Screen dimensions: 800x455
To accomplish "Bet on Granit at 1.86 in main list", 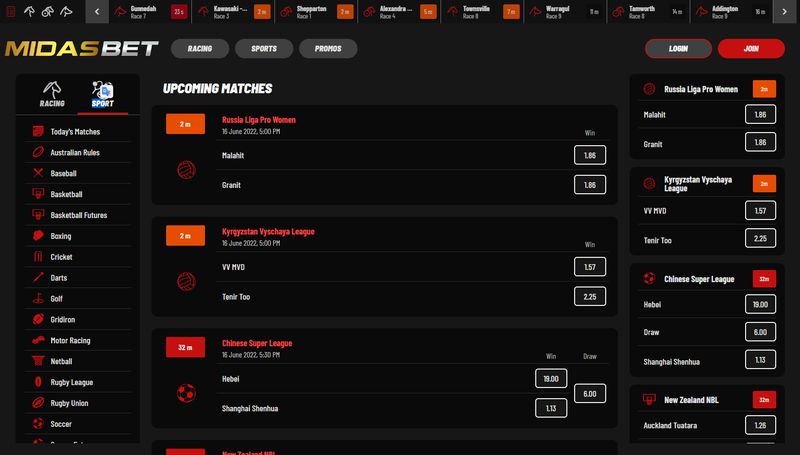I will [590, 185].
